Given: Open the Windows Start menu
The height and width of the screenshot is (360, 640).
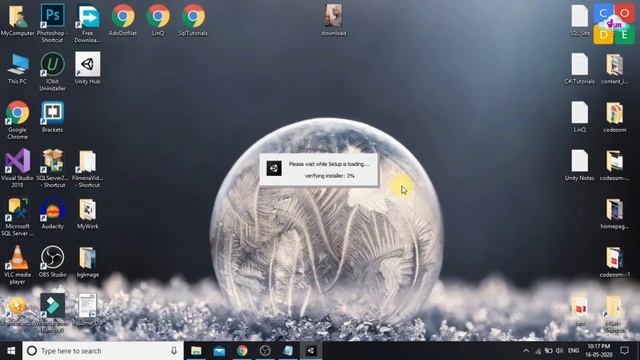Looking at the screenshot, I should [x=11, y=351].
